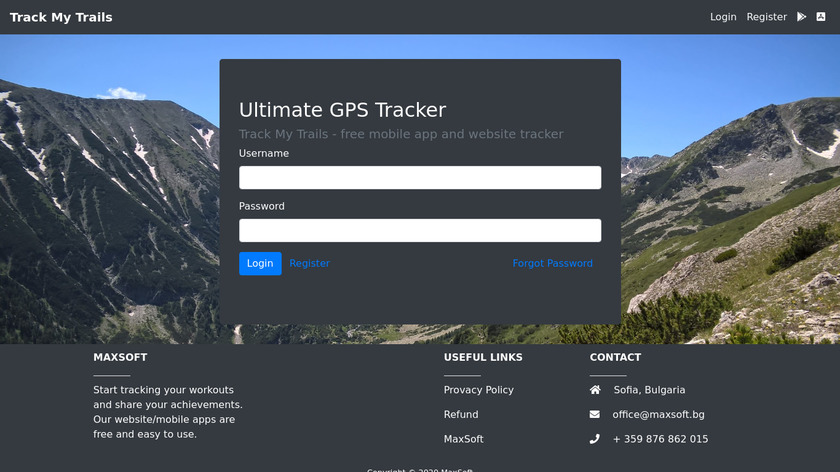Focus the Username input field
Screen dimensions: 840x472
coord(420,177)
